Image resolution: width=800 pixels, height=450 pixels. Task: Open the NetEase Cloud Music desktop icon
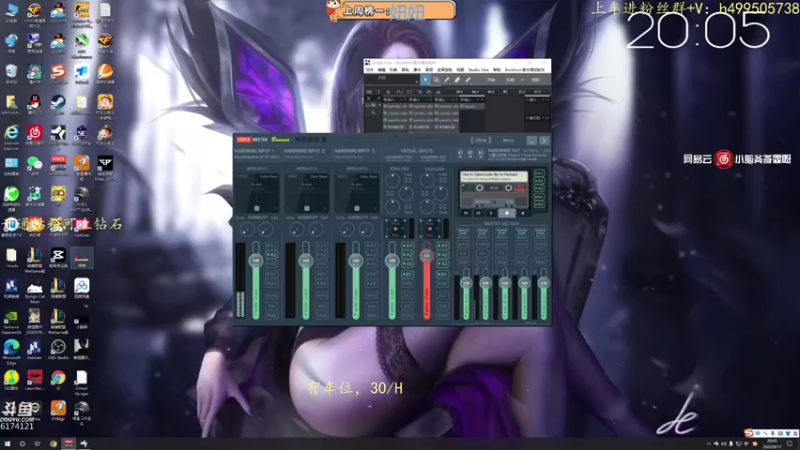[x=35, y=135]
